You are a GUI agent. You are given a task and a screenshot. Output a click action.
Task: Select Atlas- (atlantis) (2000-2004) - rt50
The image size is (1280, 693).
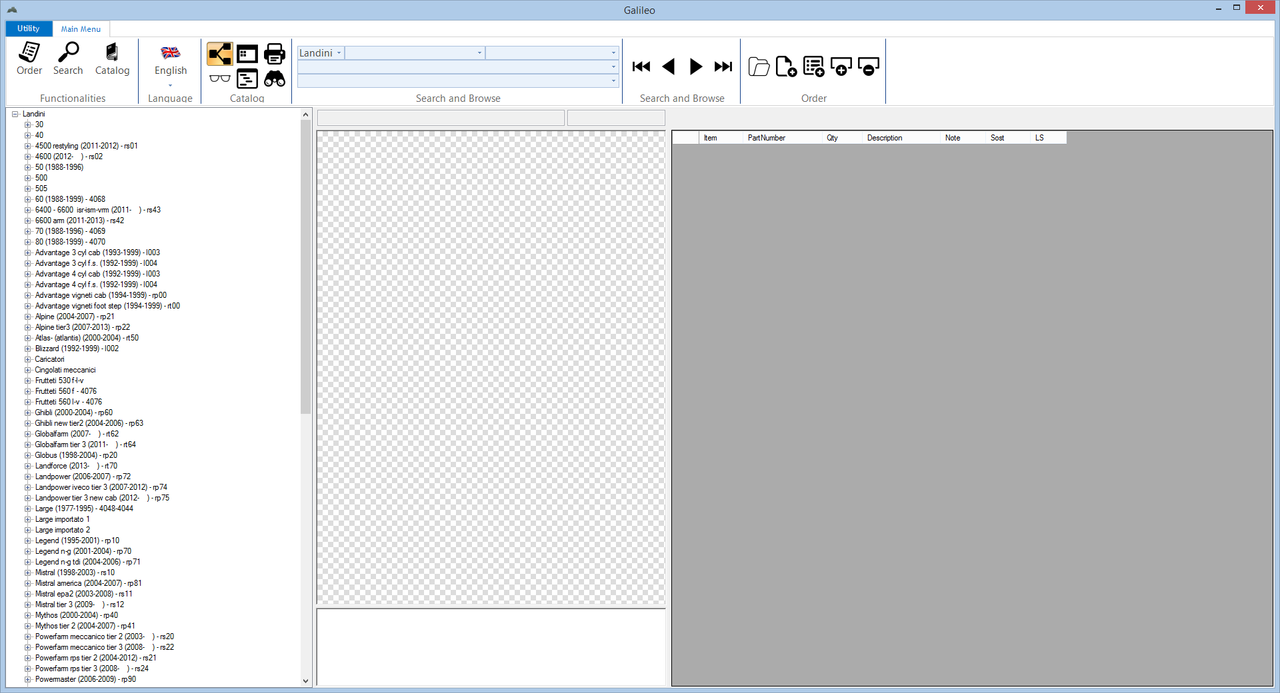point(87,338)
